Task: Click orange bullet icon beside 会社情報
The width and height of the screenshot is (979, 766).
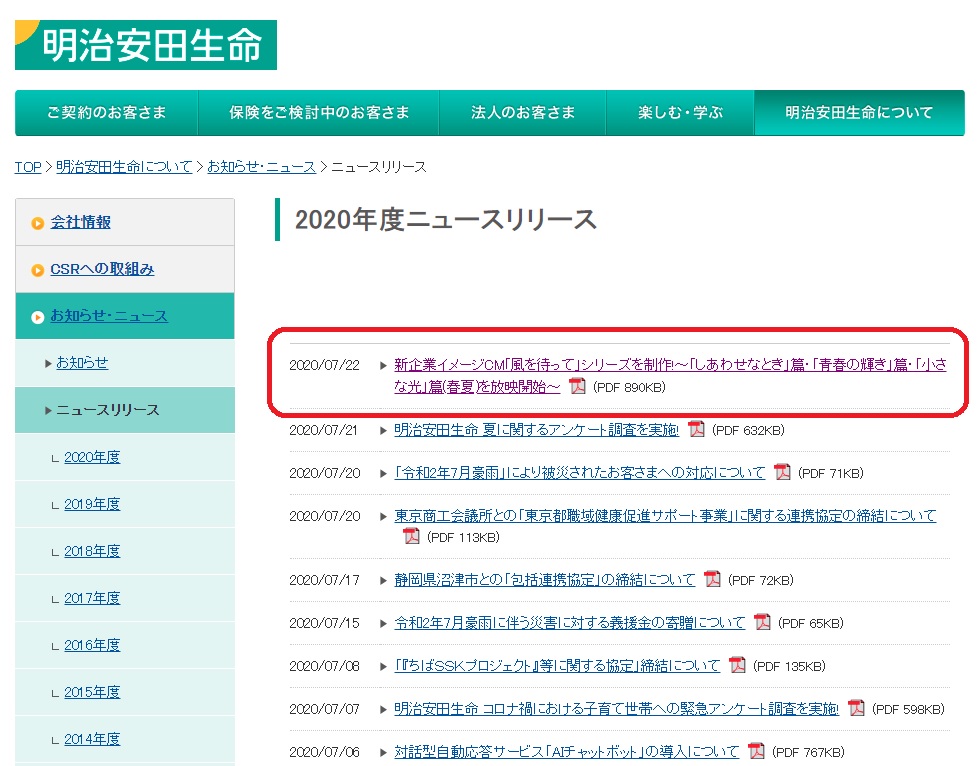Action: click(x=37, y=223)
